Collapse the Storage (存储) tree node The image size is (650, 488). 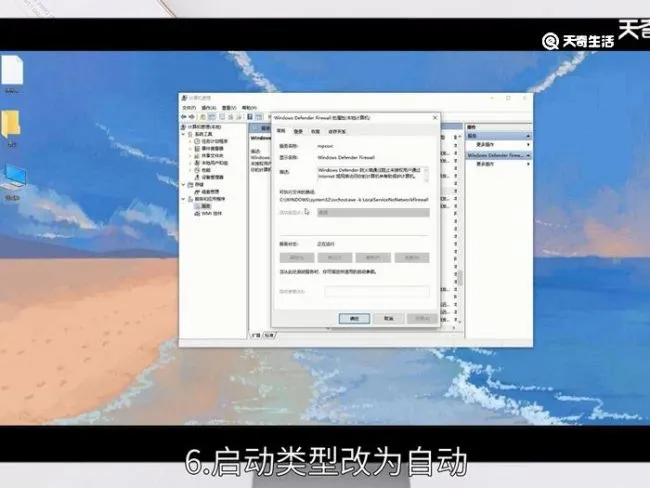[184, 185]
